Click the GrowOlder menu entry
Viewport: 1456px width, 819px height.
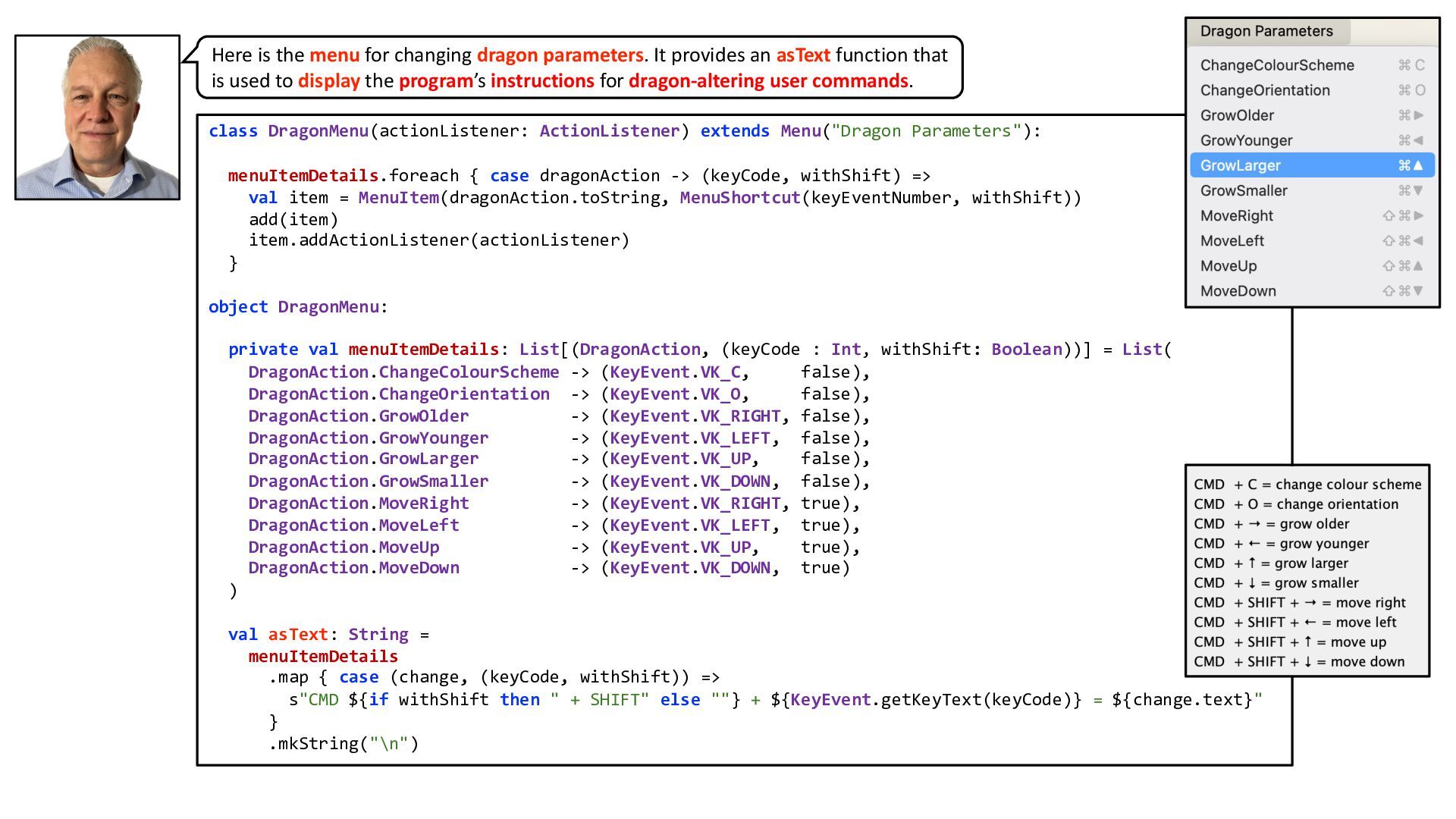[x=1237, y=115]
